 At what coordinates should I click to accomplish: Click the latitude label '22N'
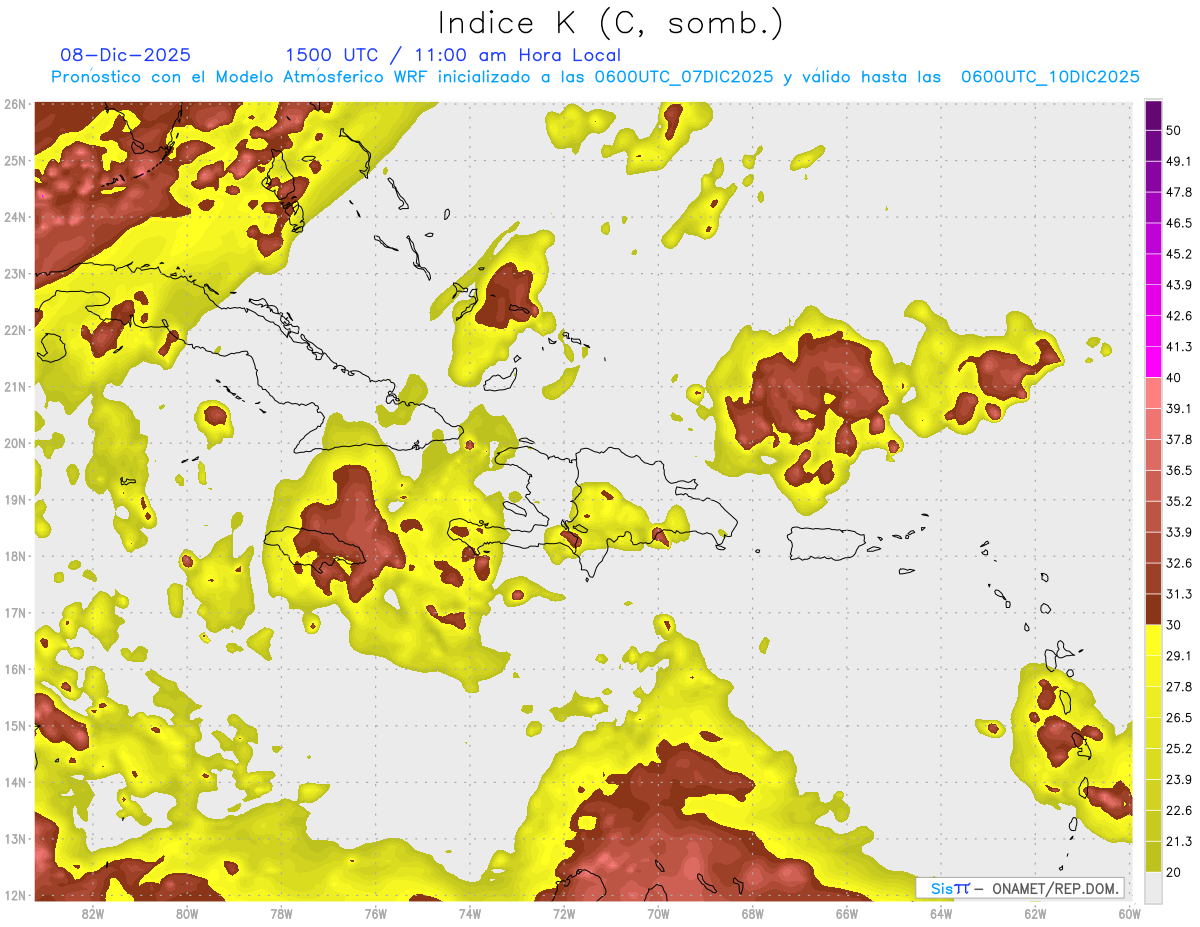click(15, 330)
